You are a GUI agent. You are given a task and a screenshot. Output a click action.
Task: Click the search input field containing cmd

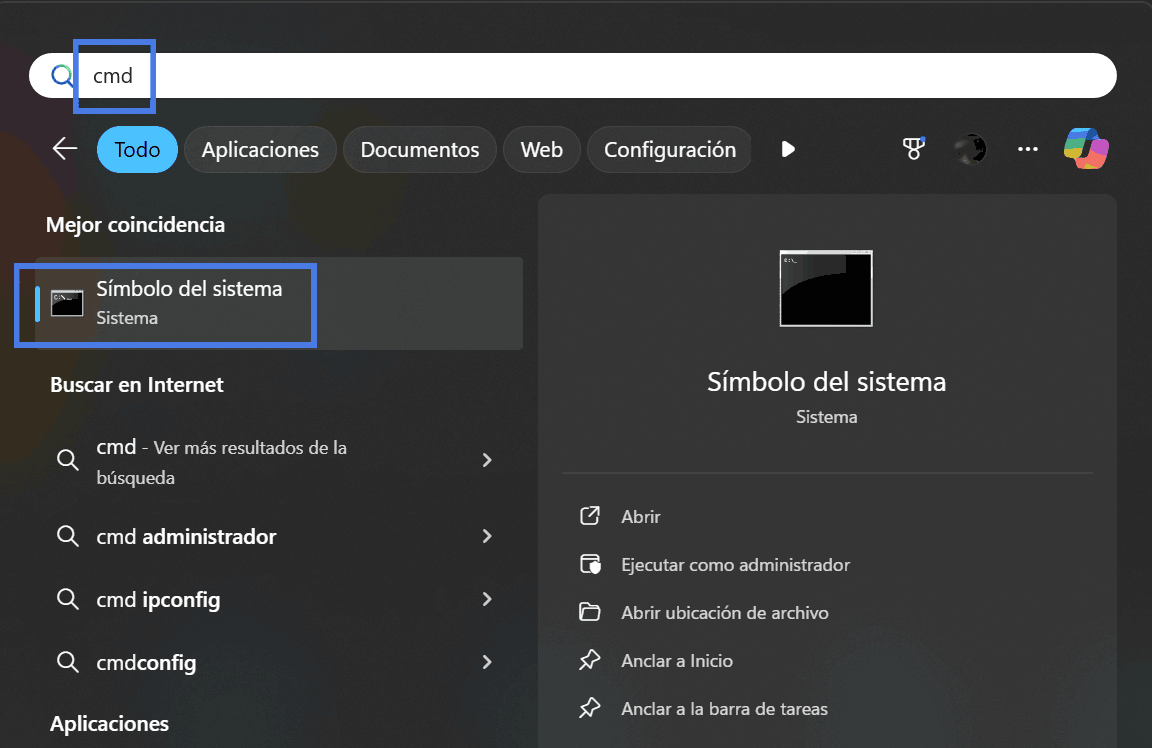(x=572, y=75)
